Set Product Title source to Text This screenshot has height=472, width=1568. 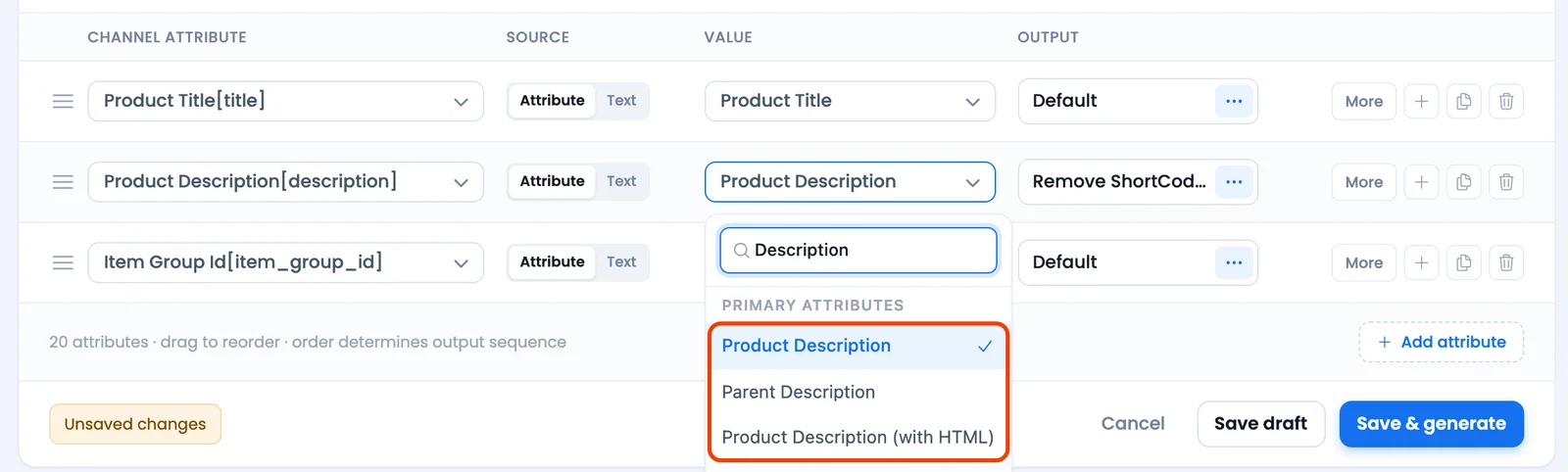(621, 101)
